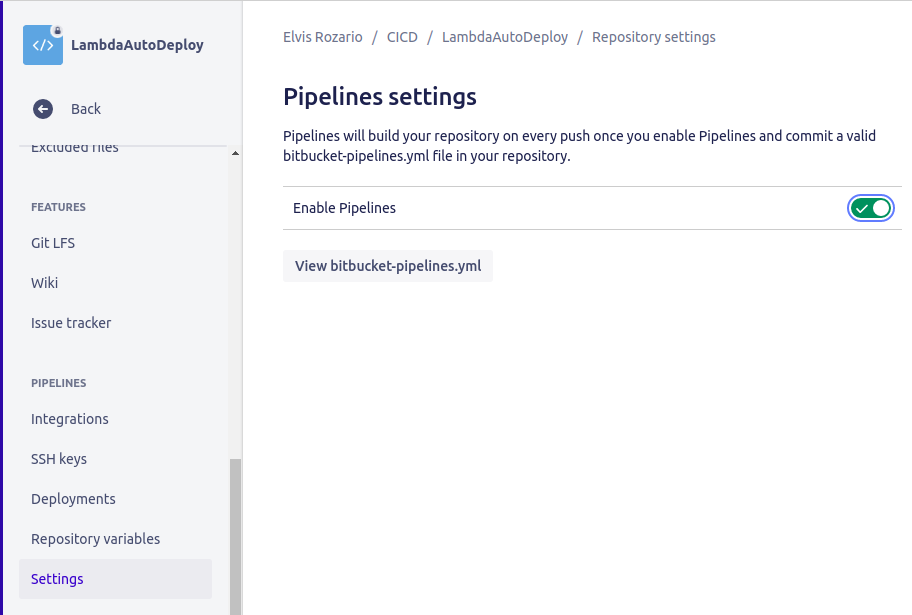The image size is (912, 615).
Task: Open Git LFS settings
Action: tap(53, 243)
